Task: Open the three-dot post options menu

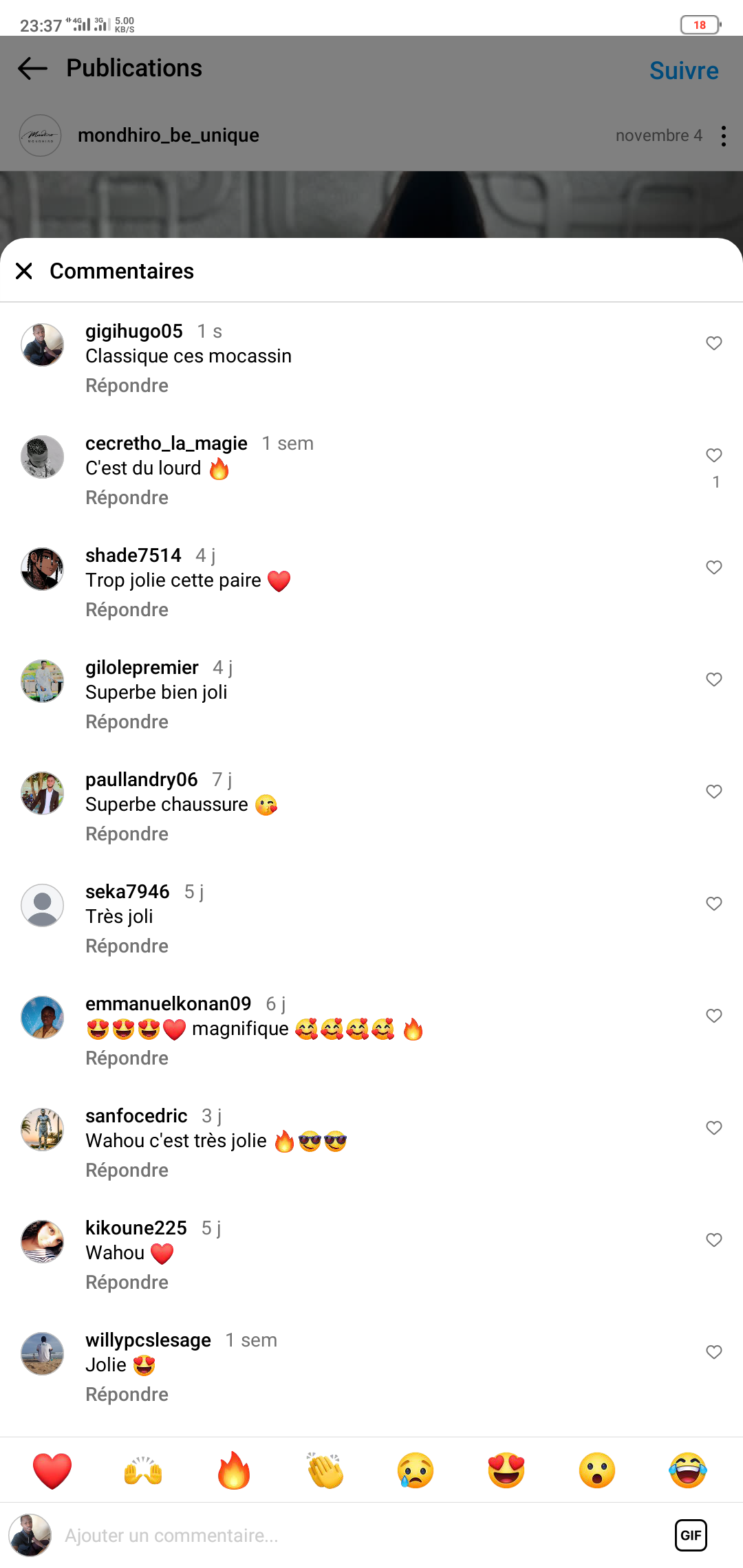Action: [x=723, y=135]
